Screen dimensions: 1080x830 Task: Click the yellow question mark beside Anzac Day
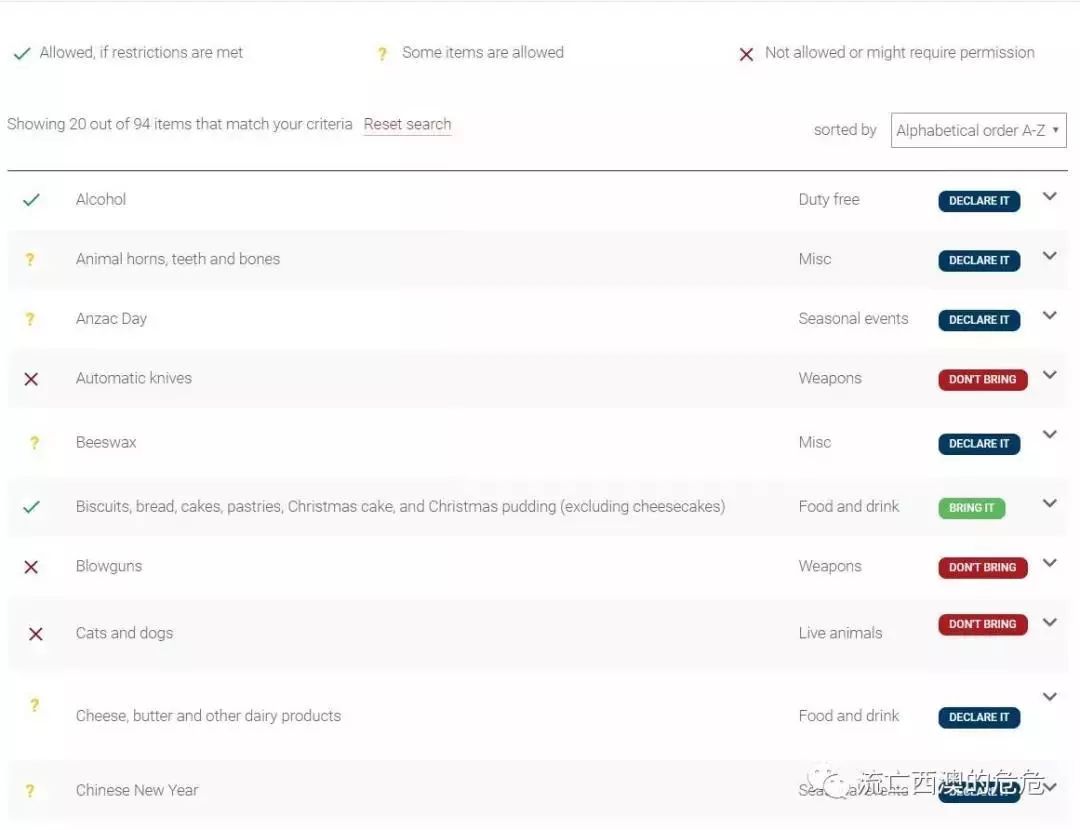(30, 320)
